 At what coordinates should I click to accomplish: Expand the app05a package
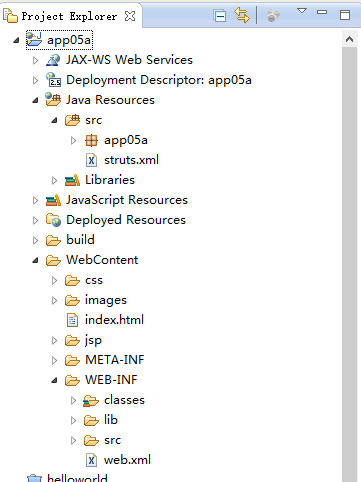[x=74, y=140]
